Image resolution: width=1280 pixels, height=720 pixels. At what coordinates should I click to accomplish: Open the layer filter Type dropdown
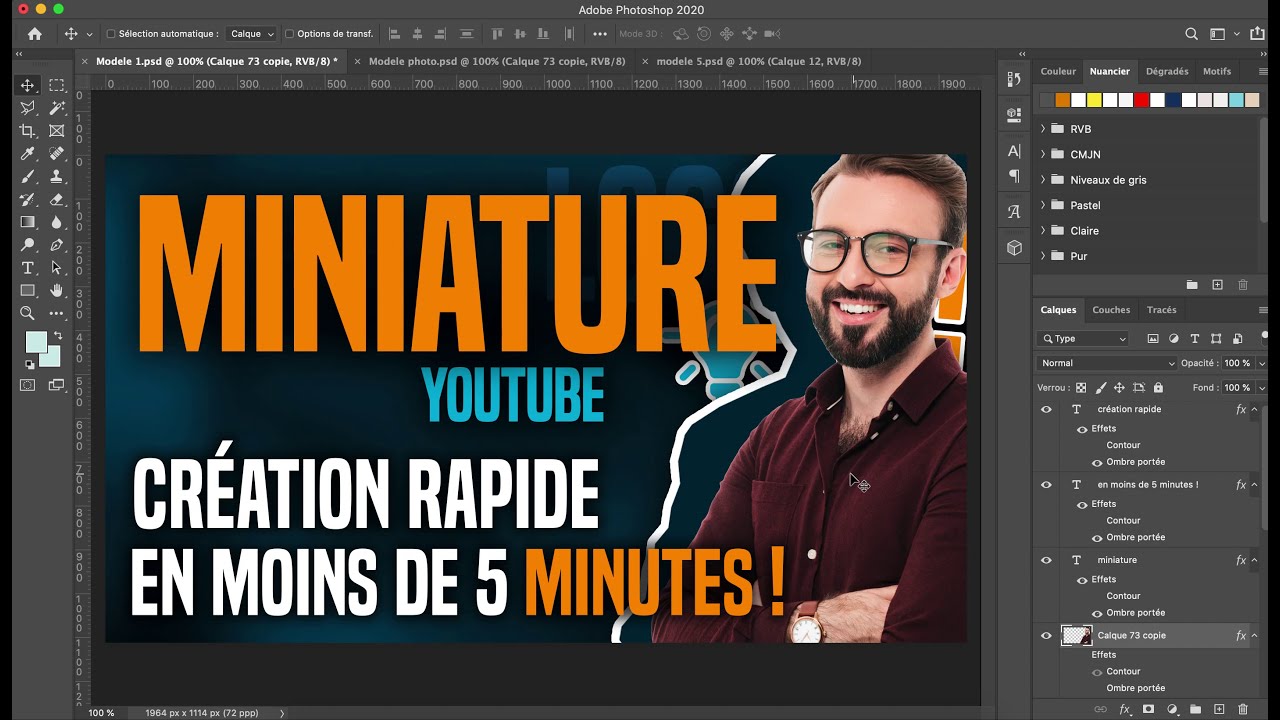pos(1083,339)
